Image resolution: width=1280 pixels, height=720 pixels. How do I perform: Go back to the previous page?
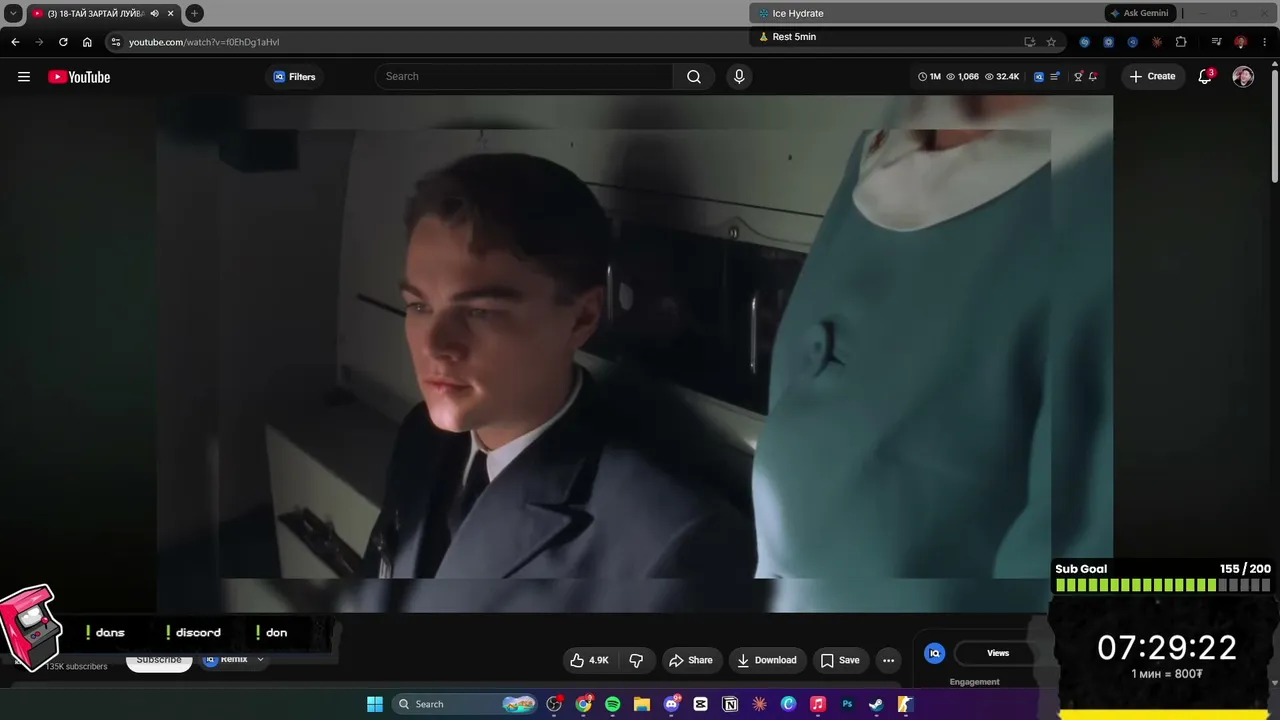pyautogui.click(x=15, y=42)
